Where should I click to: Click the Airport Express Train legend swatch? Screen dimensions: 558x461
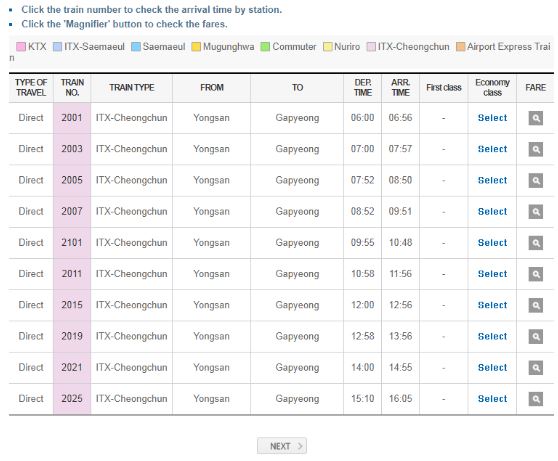pyautogui.click(x=460, y=47)
